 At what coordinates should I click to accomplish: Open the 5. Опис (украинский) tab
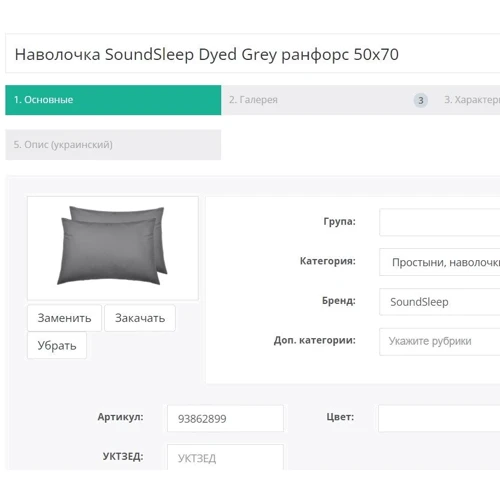coord(113,145)
